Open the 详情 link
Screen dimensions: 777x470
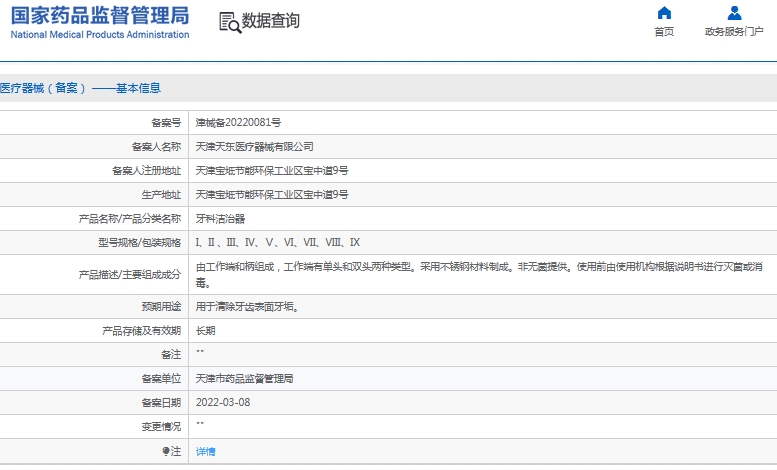[x=205, y=452]
